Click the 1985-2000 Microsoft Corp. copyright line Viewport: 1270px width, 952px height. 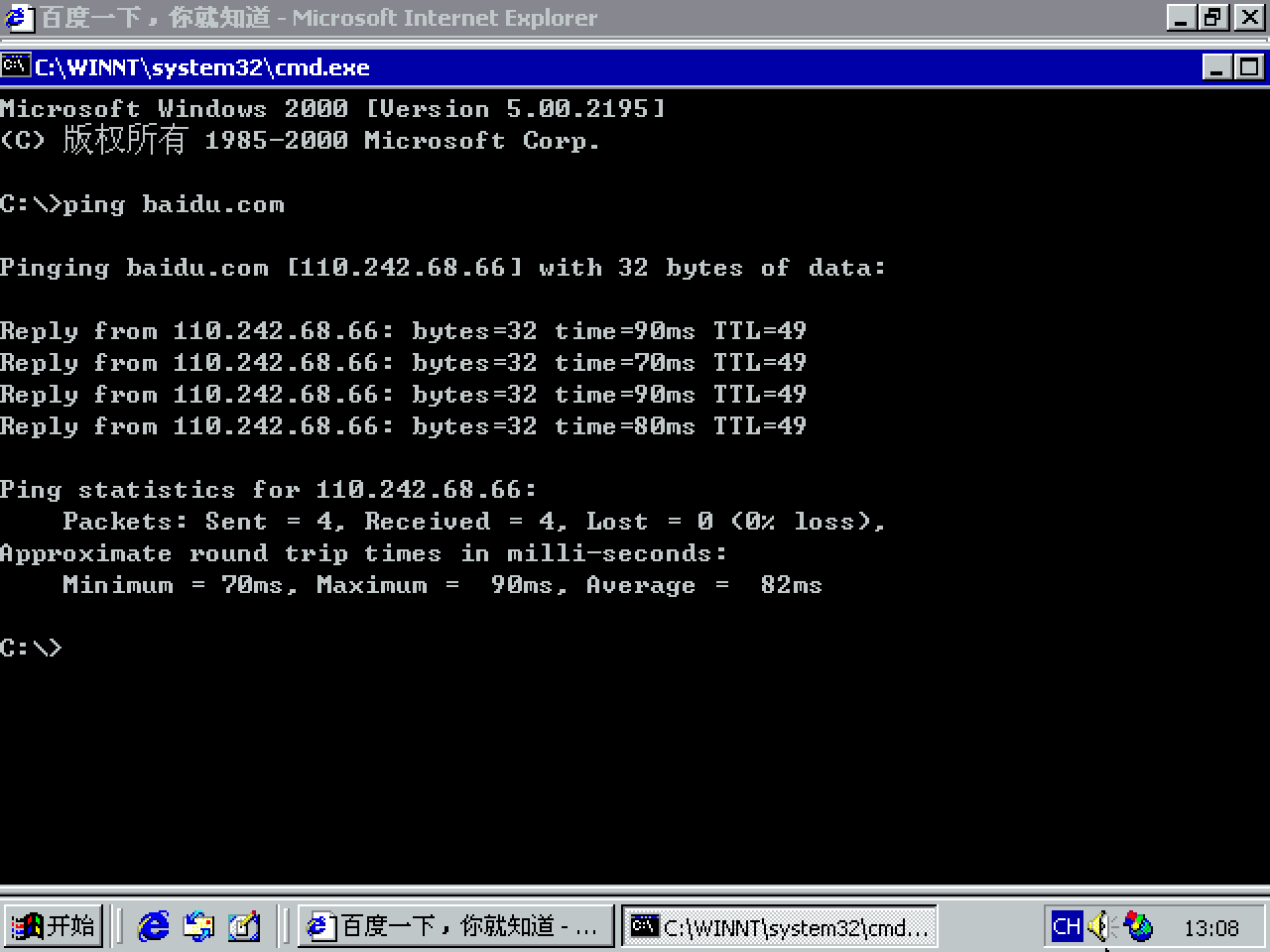pos(301,140)
